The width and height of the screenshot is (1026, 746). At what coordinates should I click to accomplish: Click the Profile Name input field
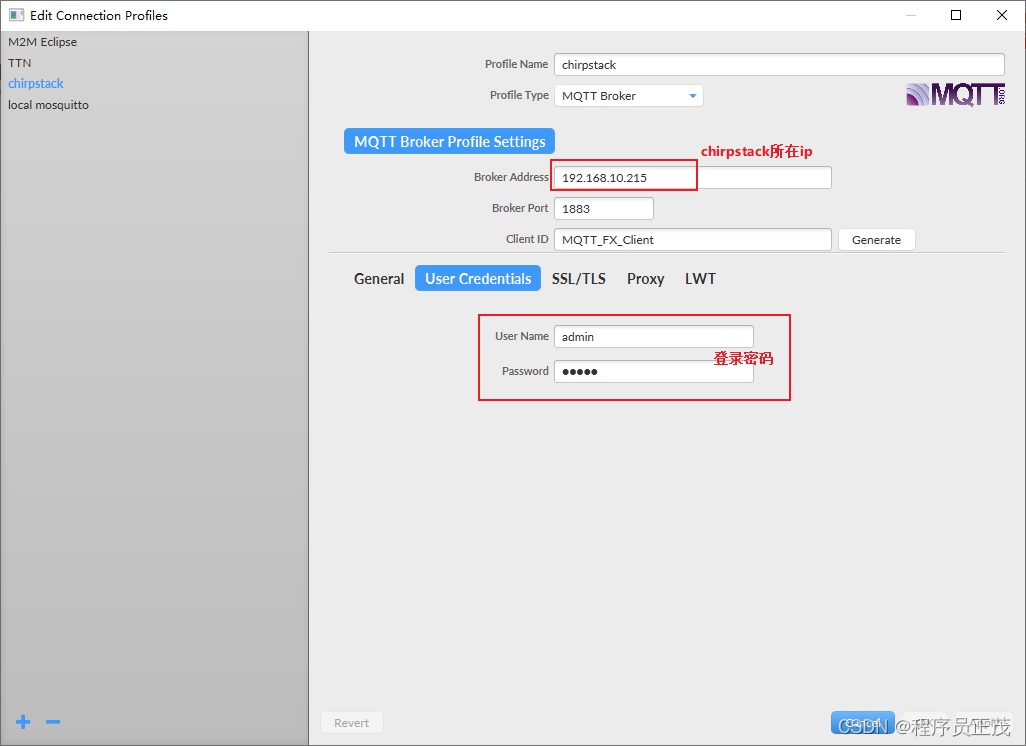tap(779, 65)
